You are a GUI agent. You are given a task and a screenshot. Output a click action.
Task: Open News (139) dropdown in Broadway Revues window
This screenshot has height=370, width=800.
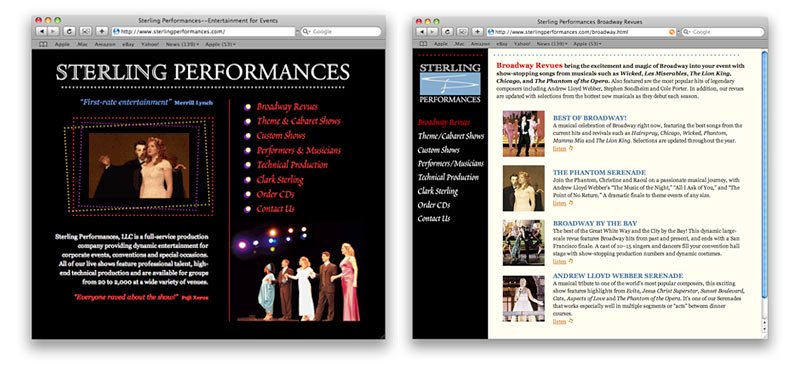pos(551,44)
